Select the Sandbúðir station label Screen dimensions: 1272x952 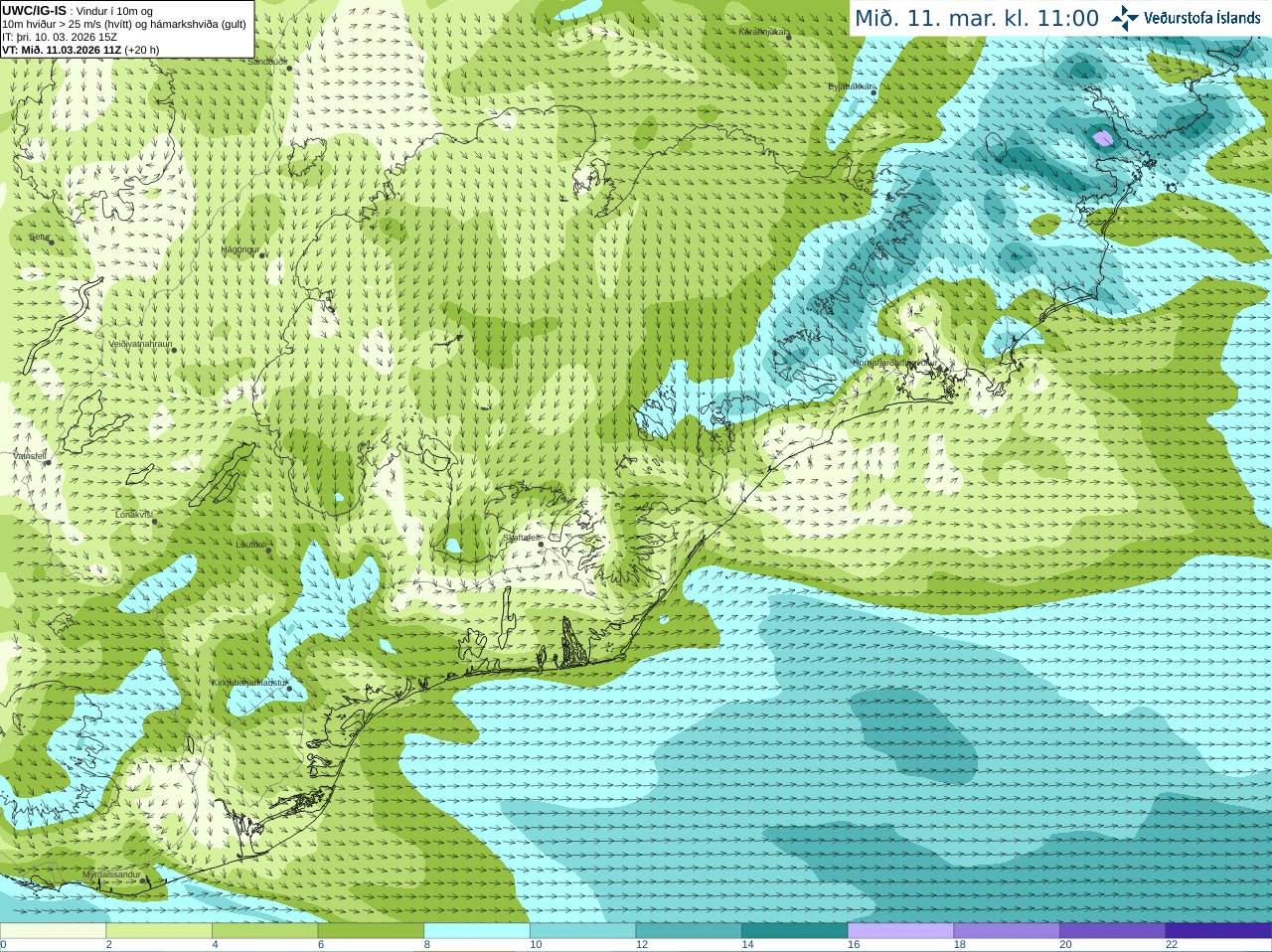tap(267, 62)
